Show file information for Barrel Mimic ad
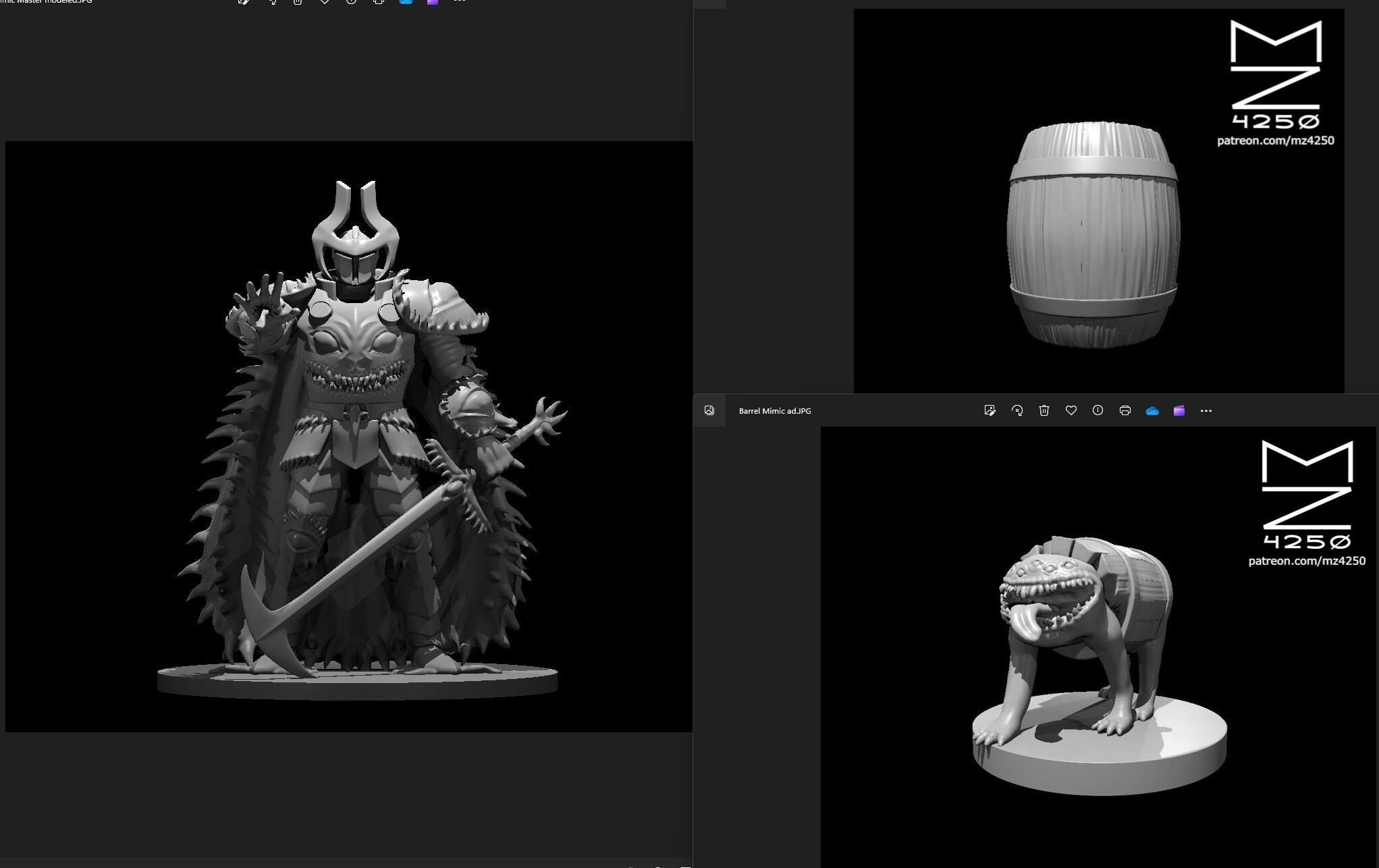This screenshot has height=868, width=1379. click(1098, 410)
